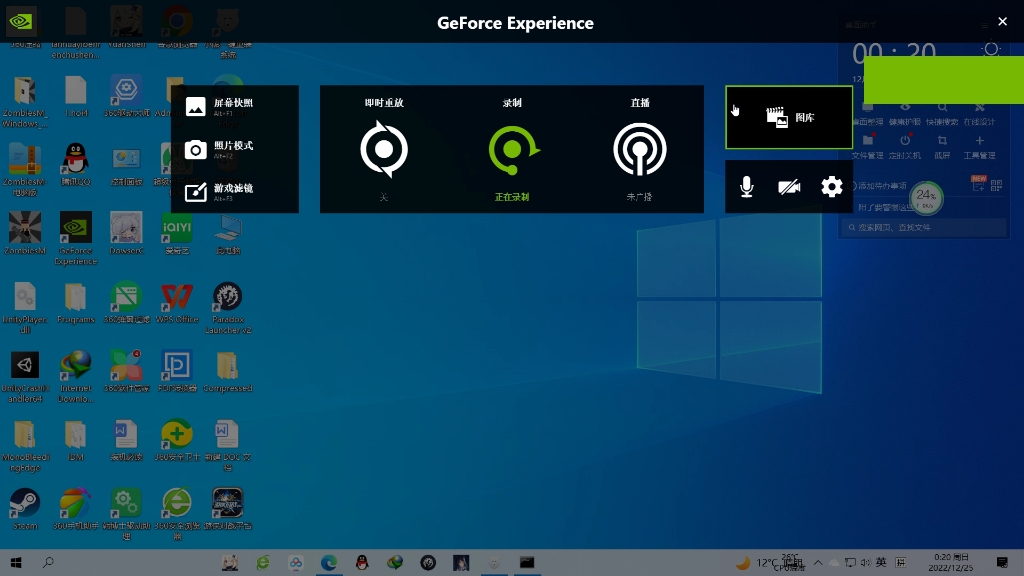Enable the disabled webcam overlay
Image resolution: width=1024 pixels, height=576 pixels.
[789, 186]
